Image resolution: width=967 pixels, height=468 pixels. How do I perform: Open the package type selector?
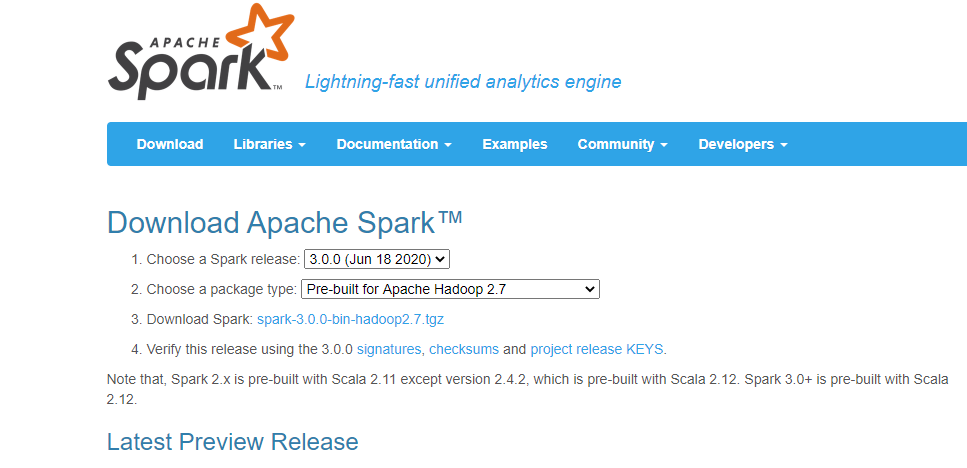pyautogui.click(x=450, y=289)
